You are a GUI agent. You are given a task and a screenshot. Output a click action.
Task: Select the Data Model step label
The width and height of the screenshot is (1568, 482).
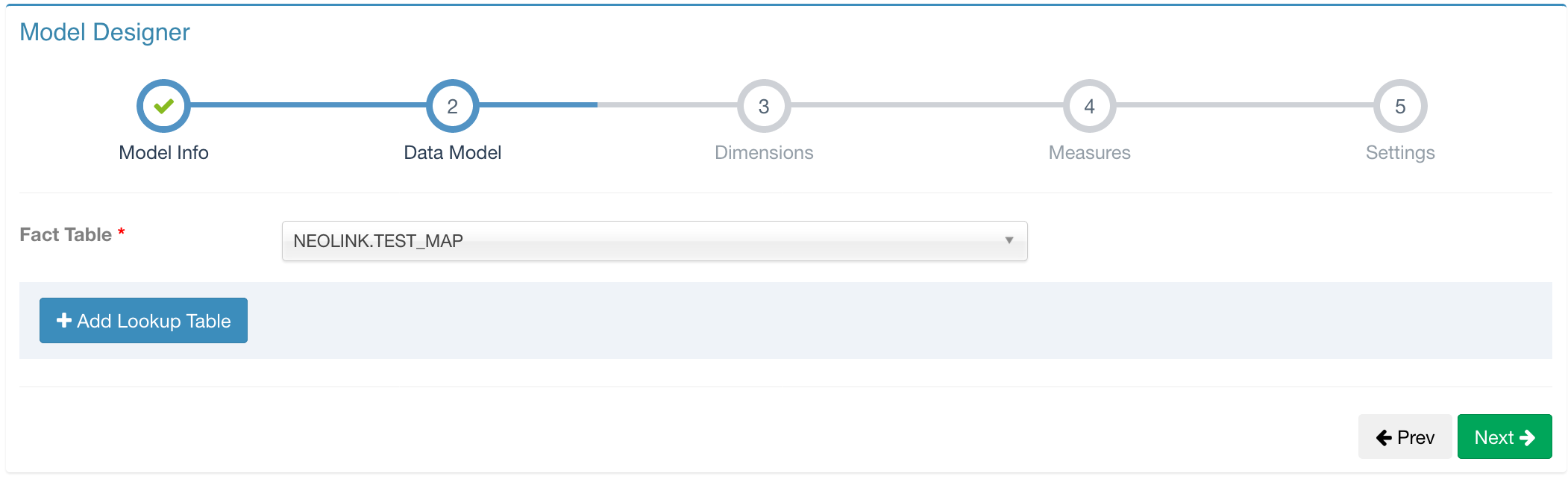point(454,152)
